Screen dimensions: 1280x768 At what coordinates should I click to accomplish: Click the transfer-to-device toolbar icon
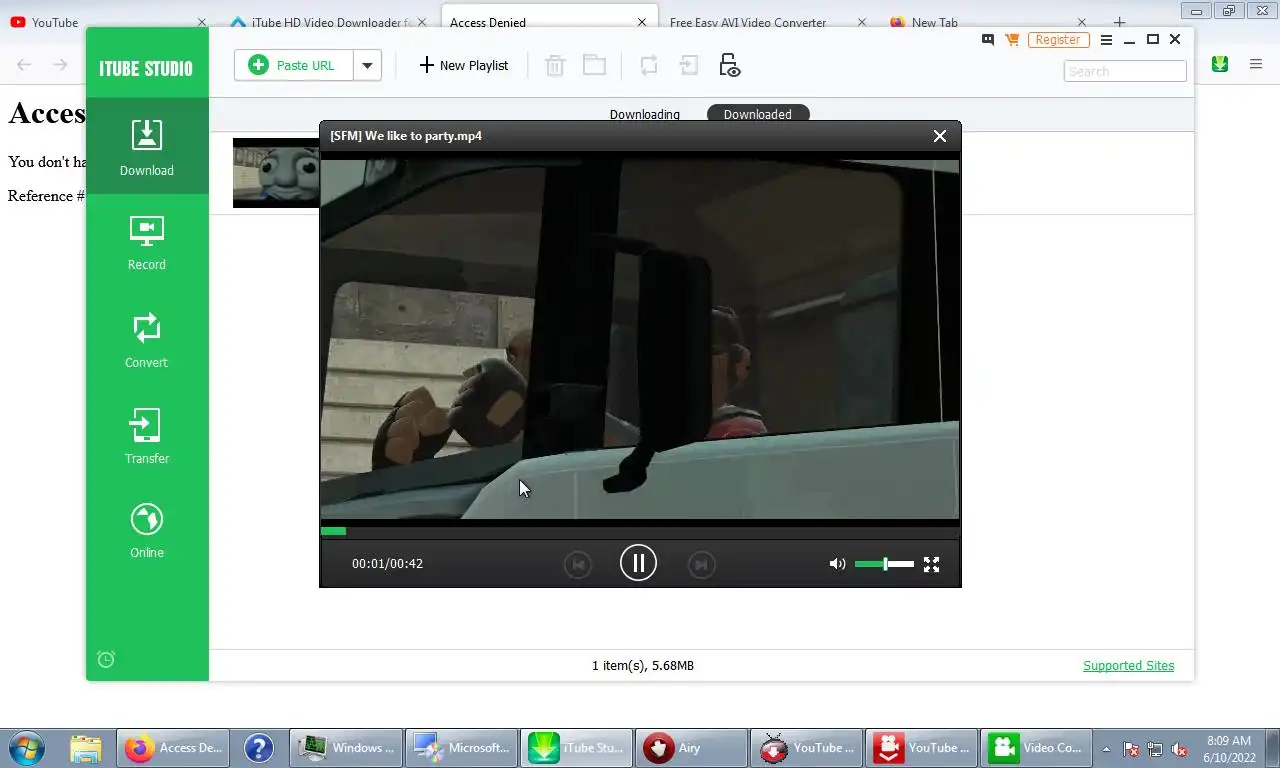[689, 65]
